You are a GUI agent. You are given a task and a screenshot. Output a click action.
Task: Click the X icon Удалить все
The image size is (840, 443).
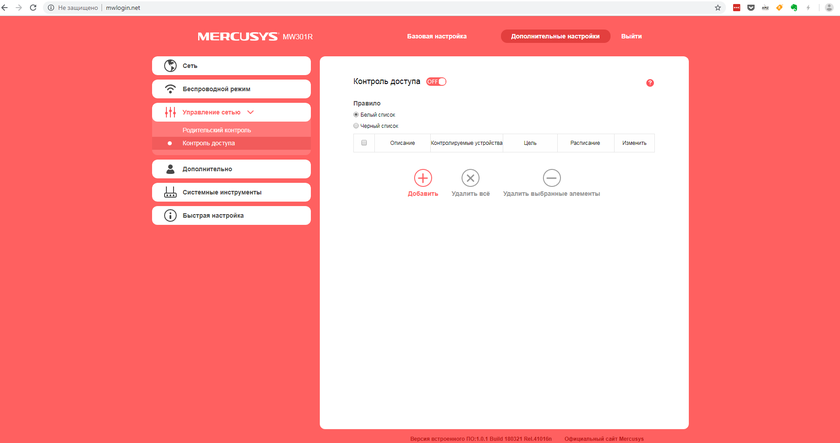coord(470,178)
